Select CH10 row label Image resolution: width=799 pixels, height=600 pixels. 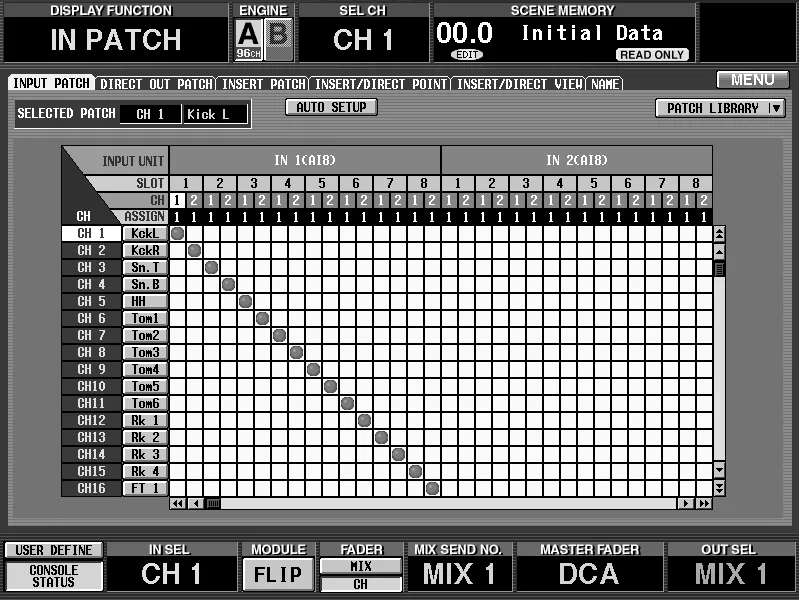[91, 386]
